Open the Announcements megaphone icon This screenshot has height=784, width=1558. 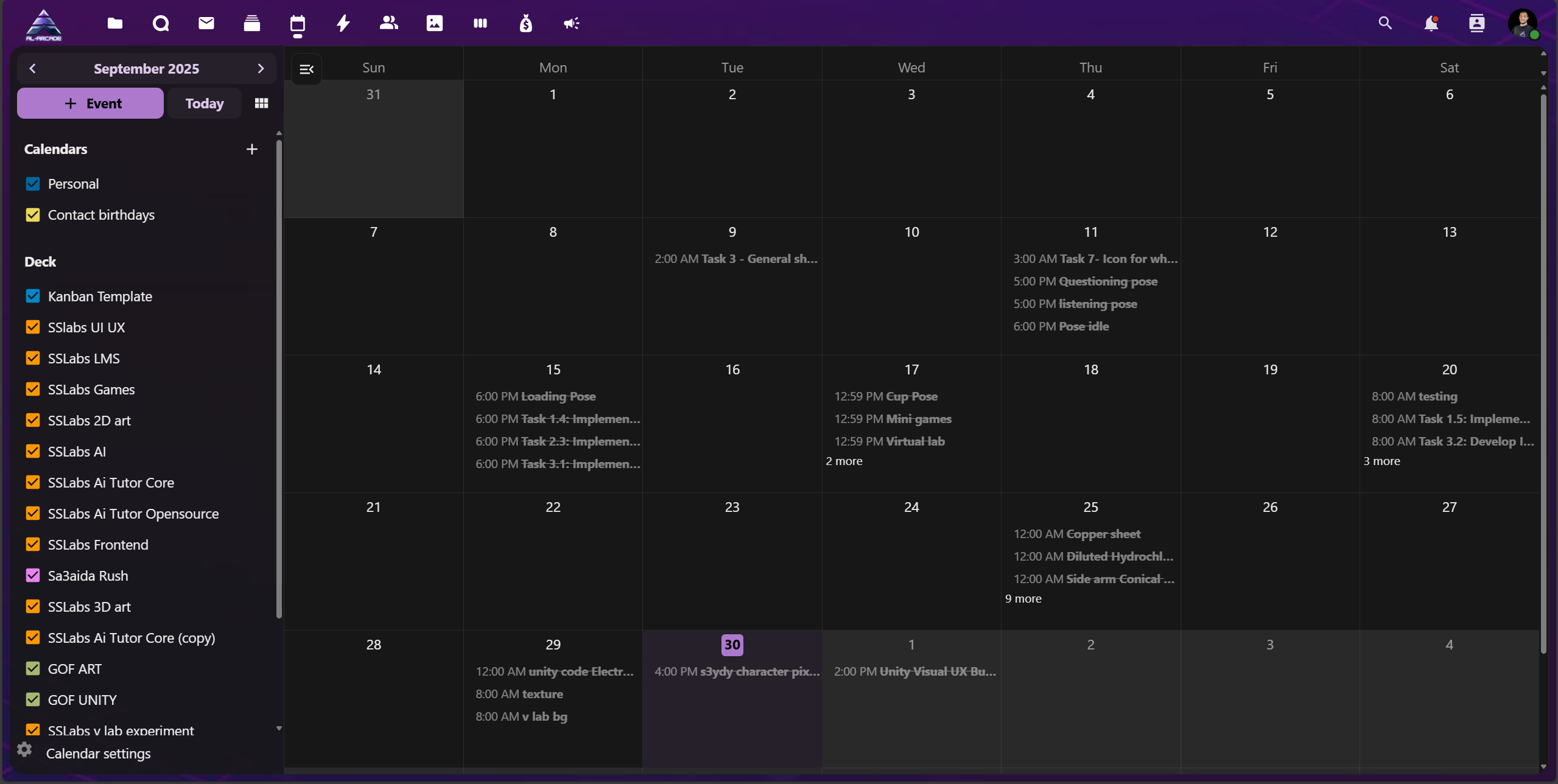(571, 23)
